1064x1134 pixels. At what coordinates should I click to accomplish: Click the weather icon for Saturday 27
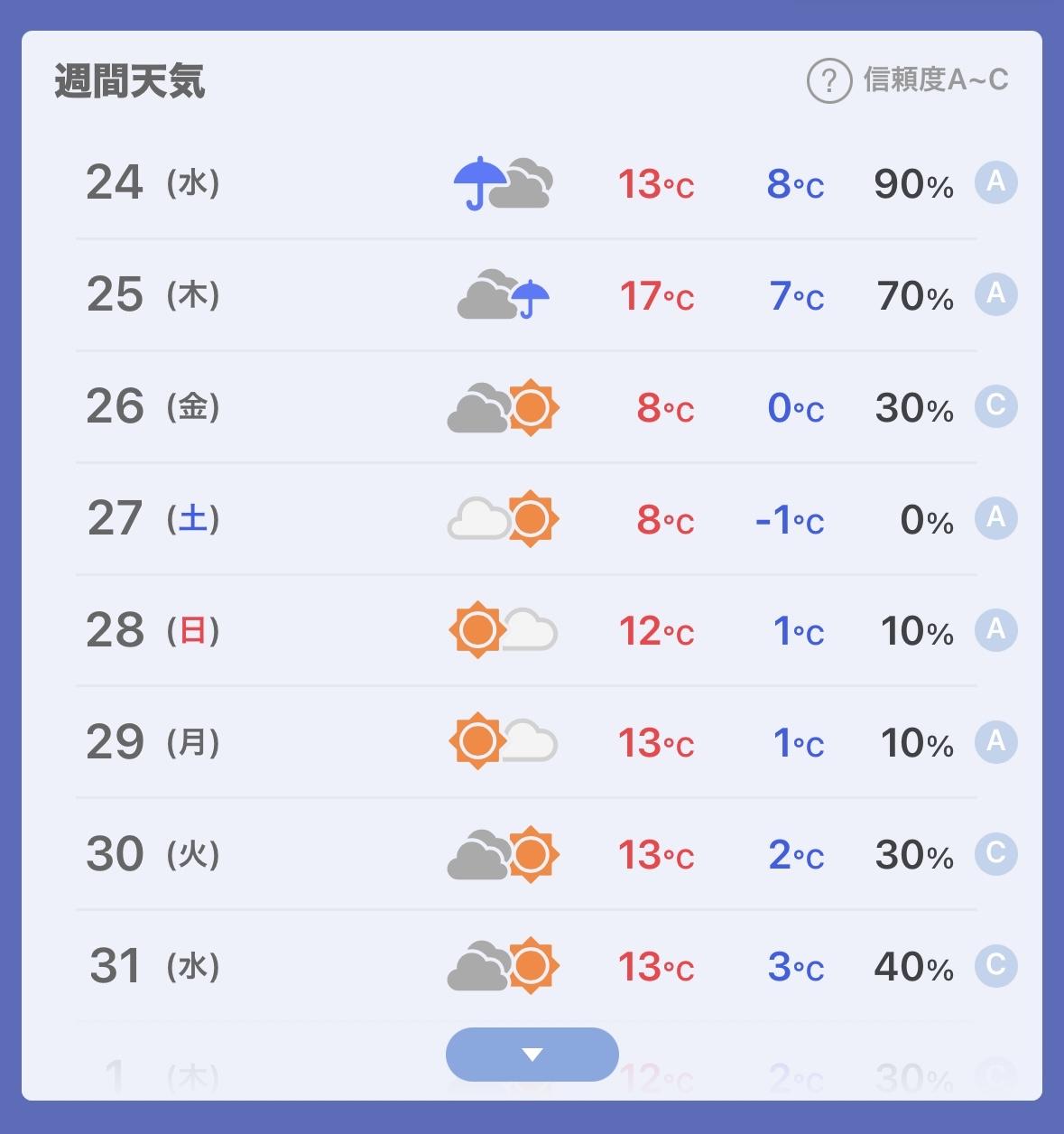[504, 519]
